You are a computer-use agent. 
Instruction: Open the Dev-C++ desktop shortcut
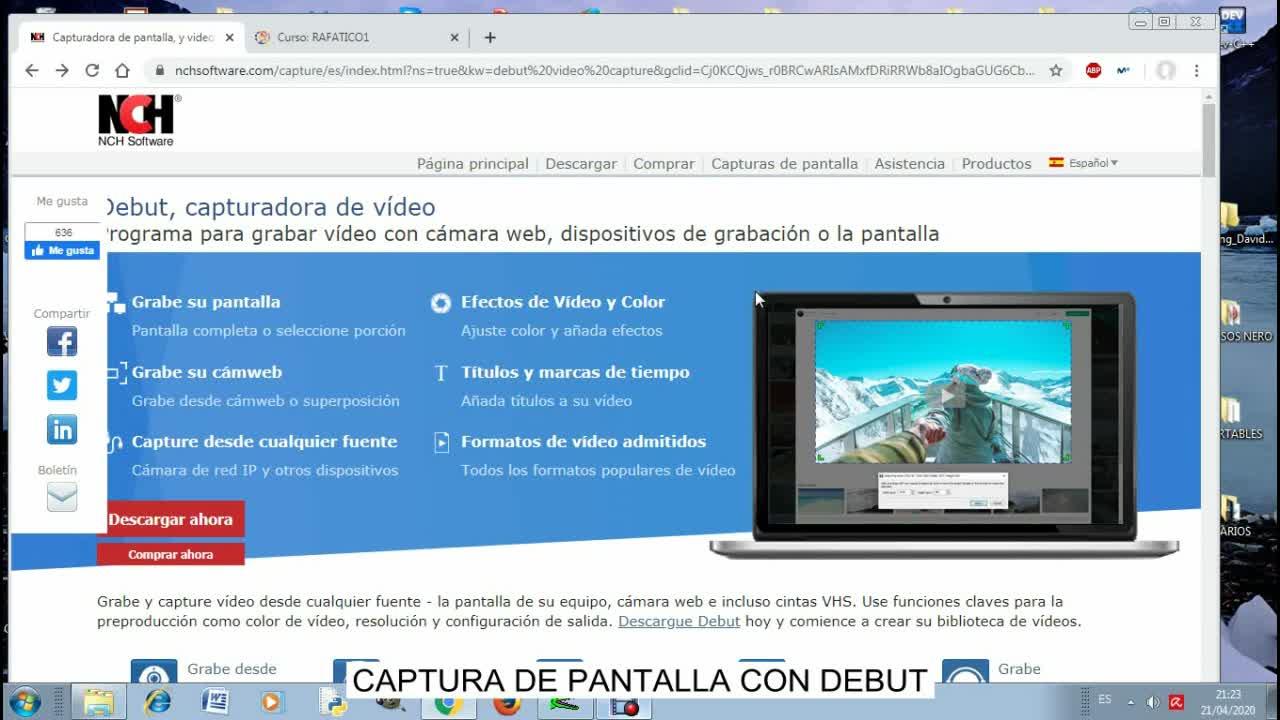(1234, 26)
